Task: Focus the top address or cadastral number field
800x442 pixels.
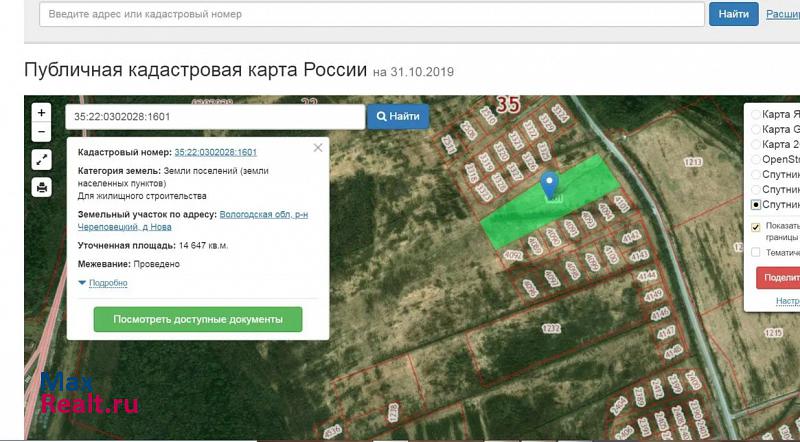Action: 370,15
